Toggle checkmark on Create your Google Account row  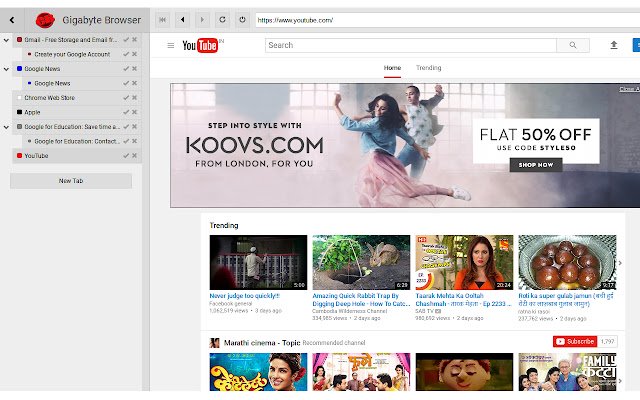click(x=126, y=54)
